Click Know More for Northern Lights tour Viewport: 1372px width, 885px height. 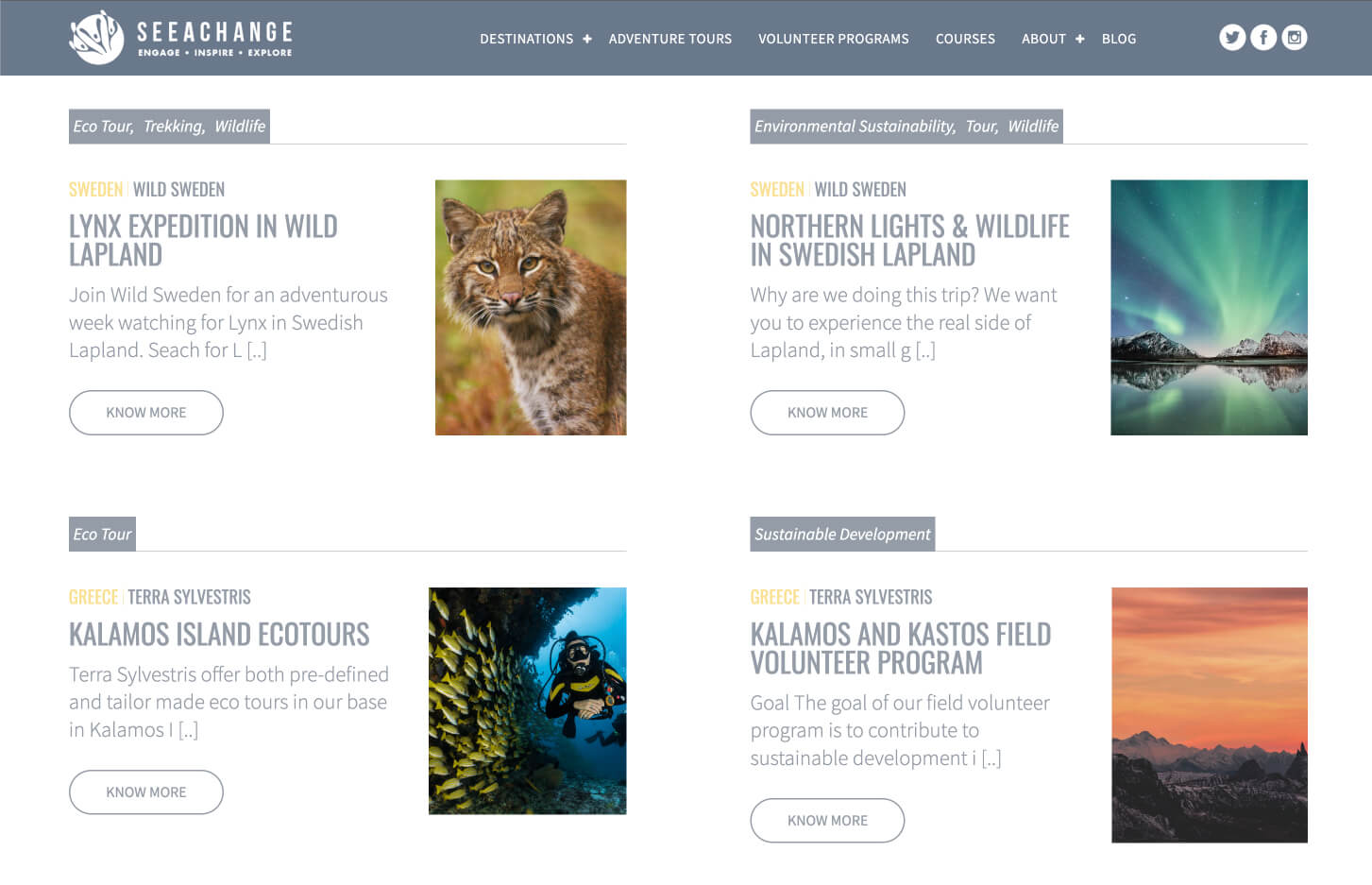[x=827, y=413]
